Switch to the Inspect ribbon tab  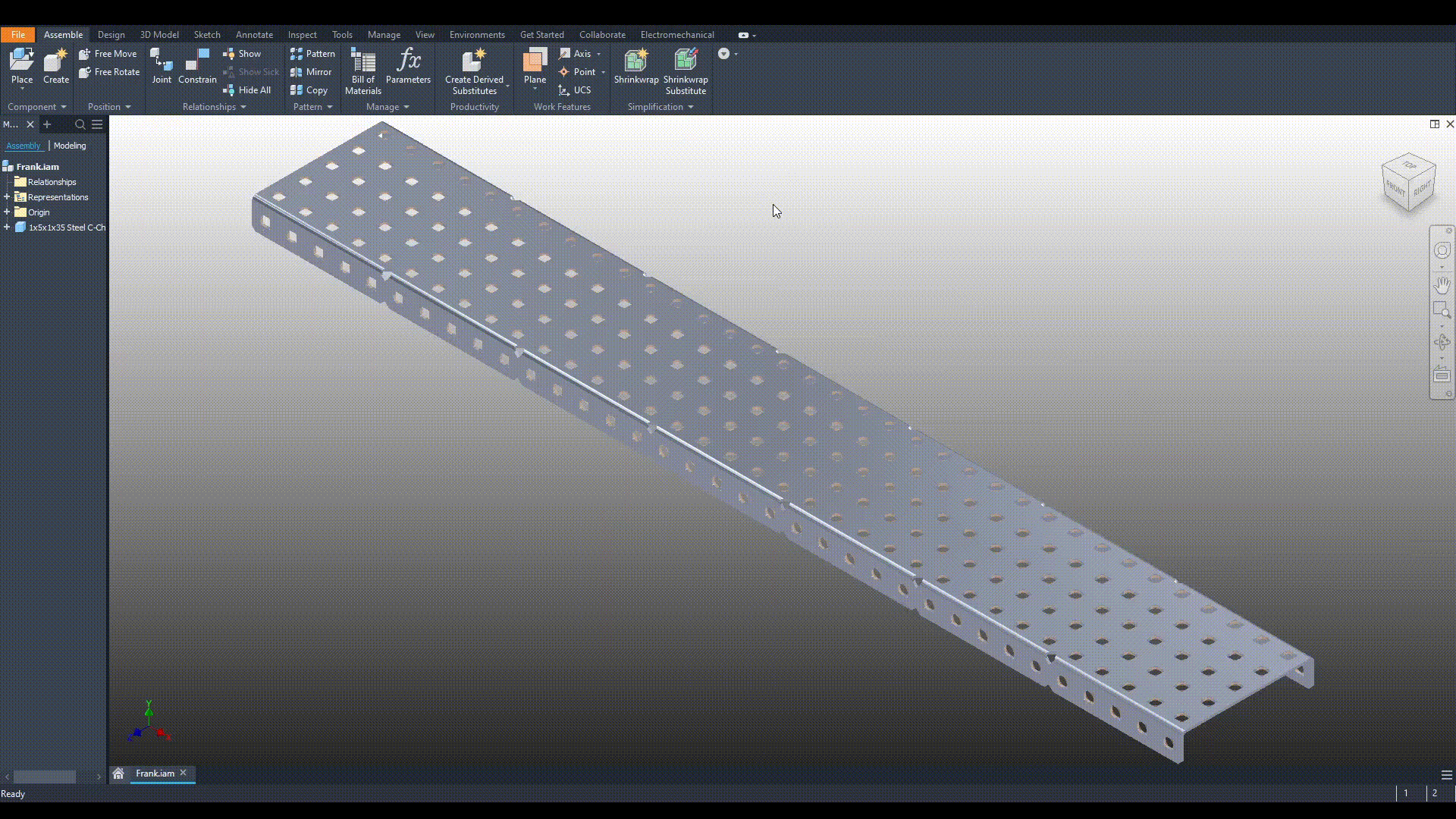coord(302,35)
